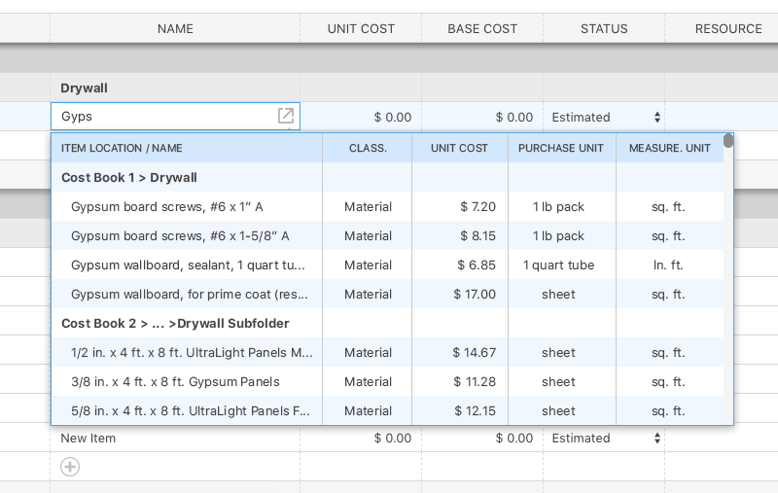The width and height of the screenshot is (778, 493).
Task: Click the UNIT COST header in the popup list
Action: (459, 148)
